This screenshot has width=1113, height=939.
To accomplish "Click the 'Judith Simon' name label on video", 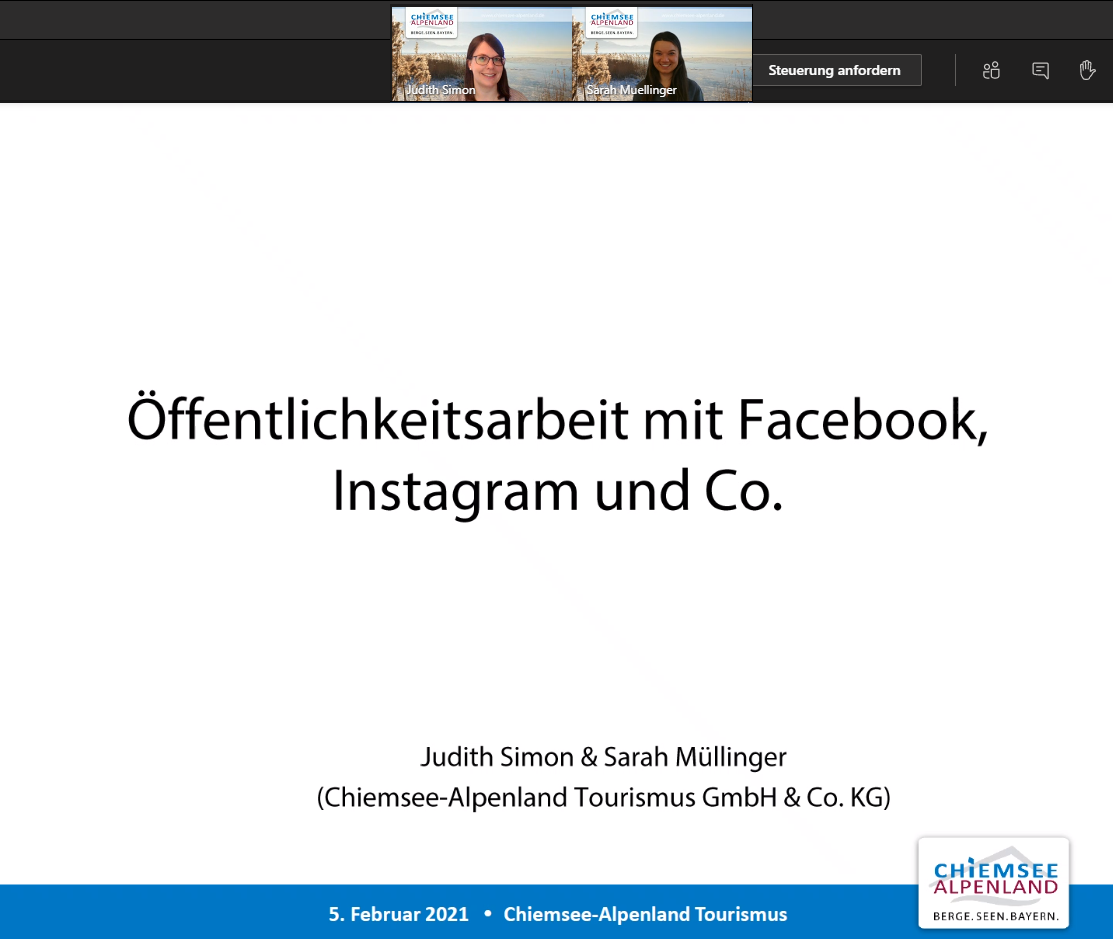I will pos(440,90).
